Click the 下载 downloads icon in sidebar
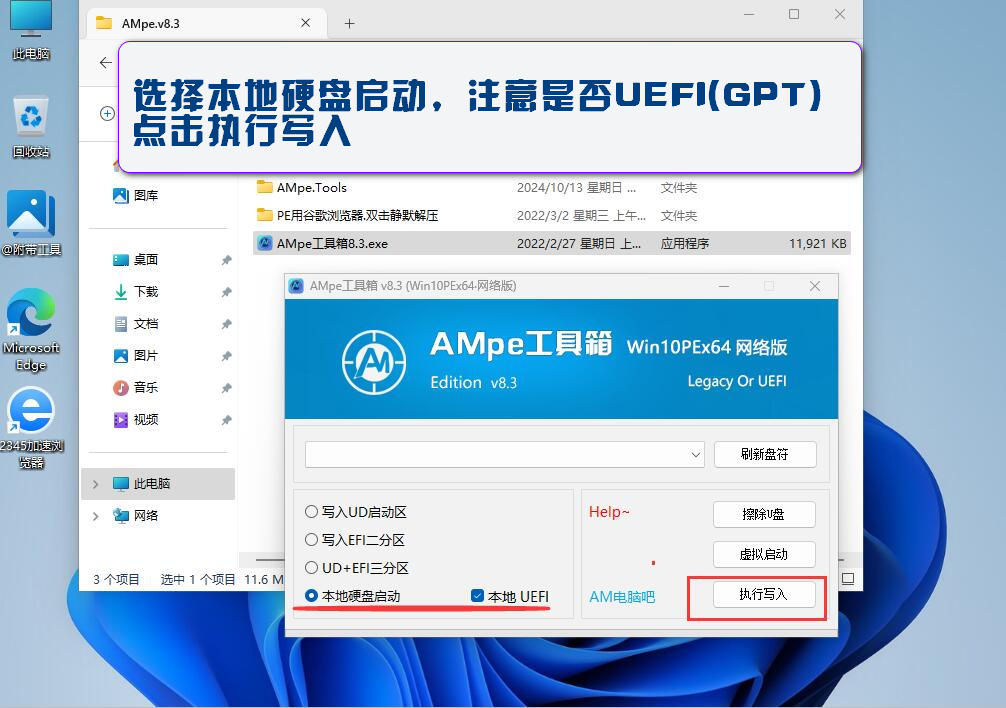1006x708 pixels. point(121,292)
